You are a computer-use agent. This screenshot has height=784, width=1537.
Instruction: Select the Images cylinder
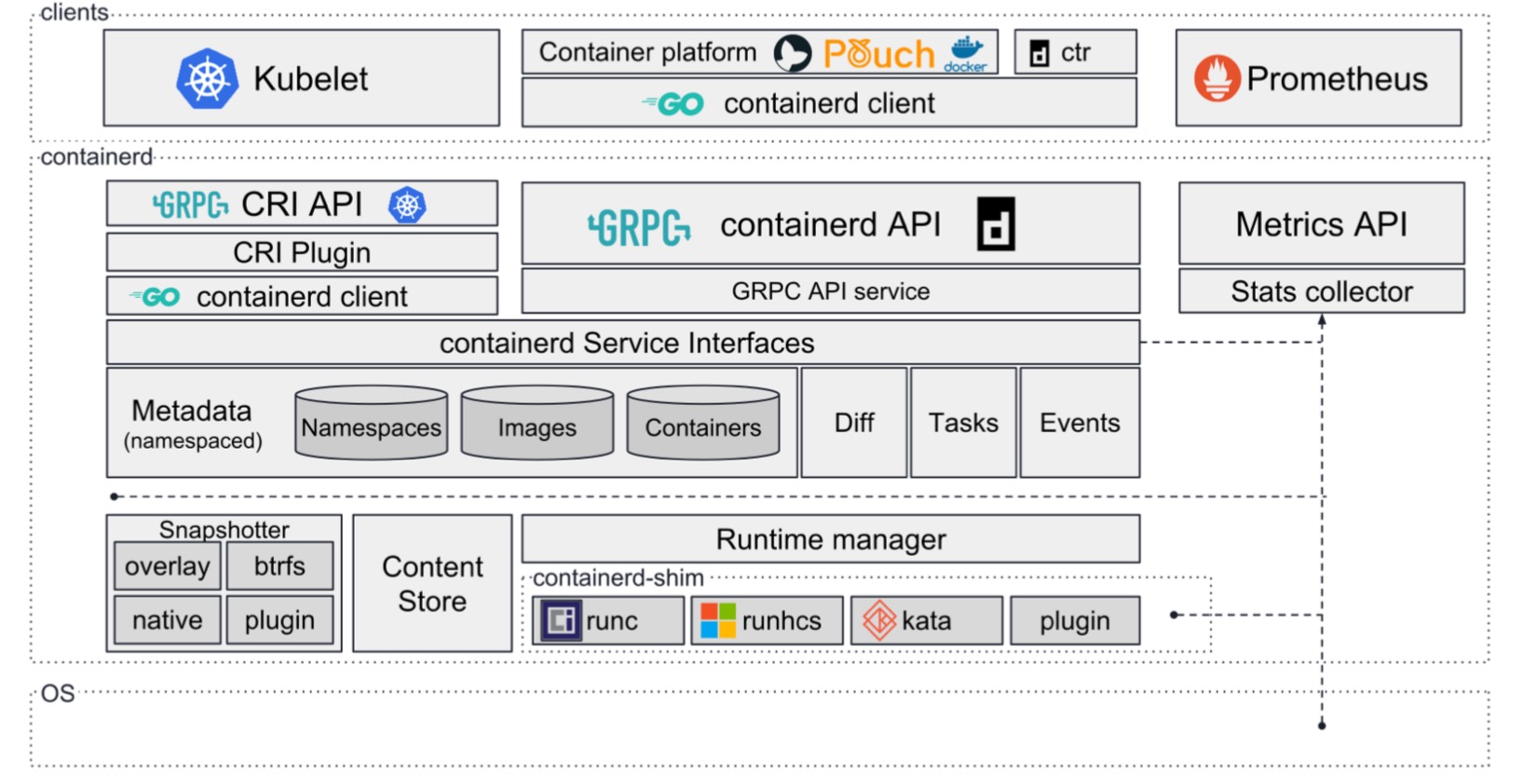[537, 423]
